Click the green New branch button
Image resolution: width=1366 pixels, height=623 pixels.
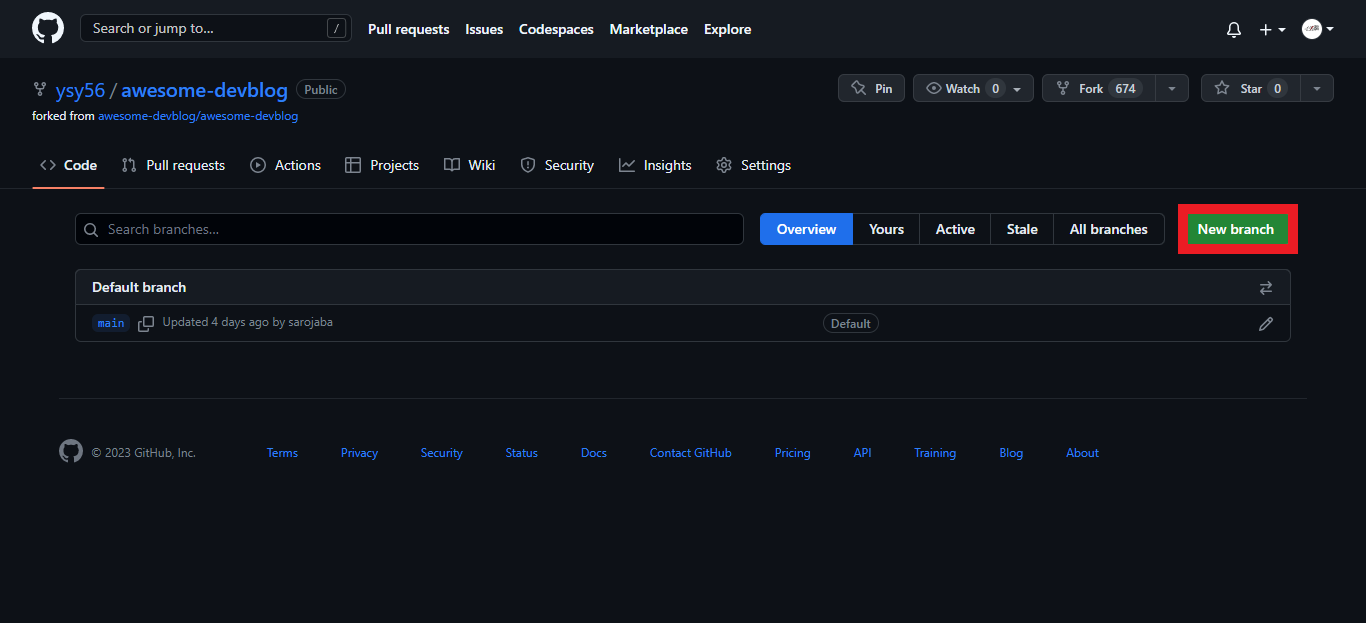coord(1236,229)
